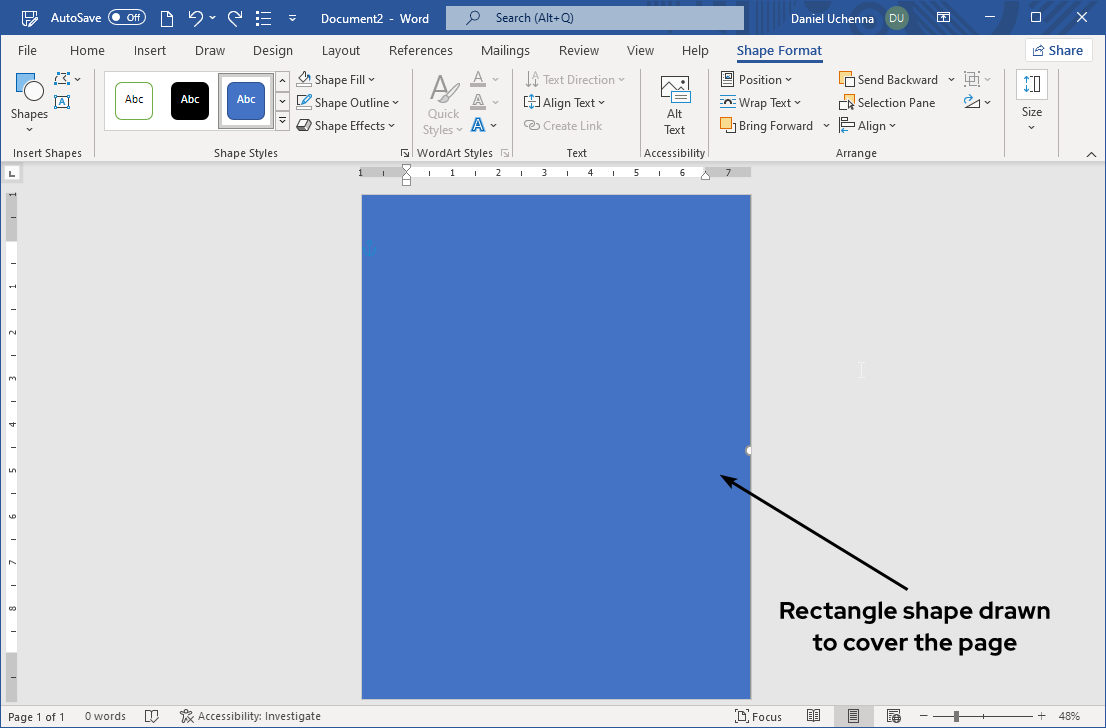1106x728 pixels.
Task: Open the Selection Pane
Action: (x=888, y=102)
